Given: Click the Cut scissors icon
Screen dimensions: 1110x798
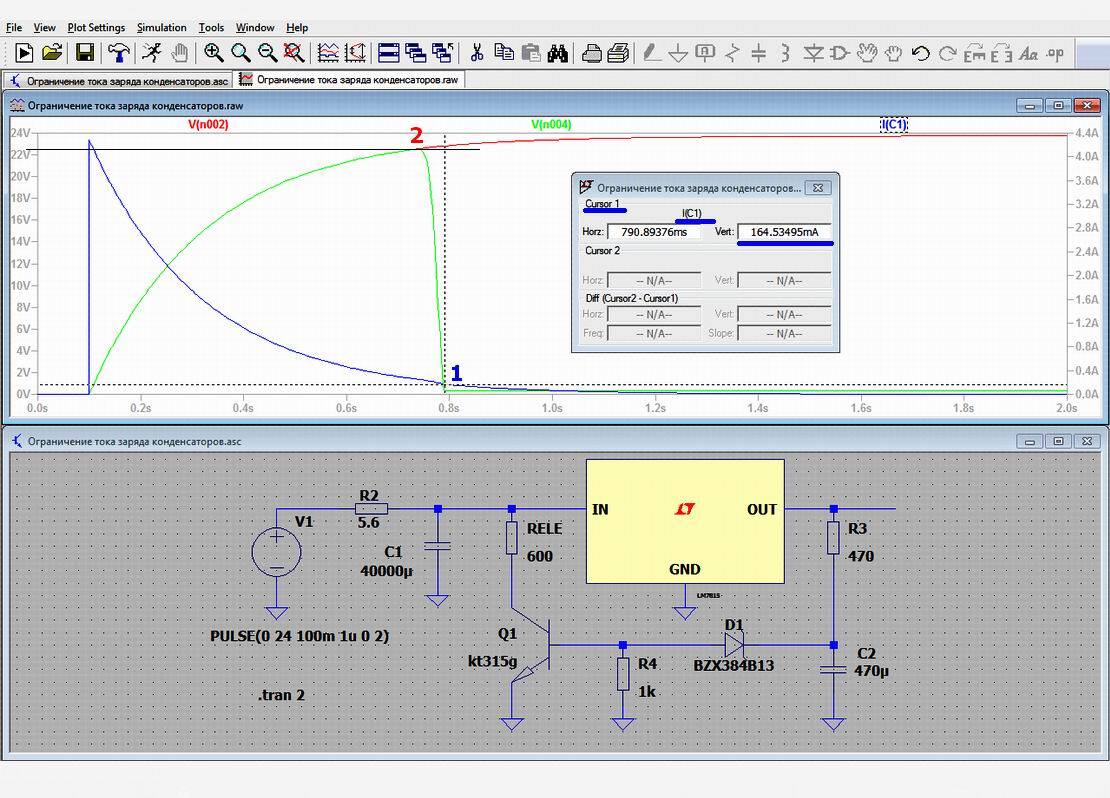Looking at the screenshot, I should [476, 52].
